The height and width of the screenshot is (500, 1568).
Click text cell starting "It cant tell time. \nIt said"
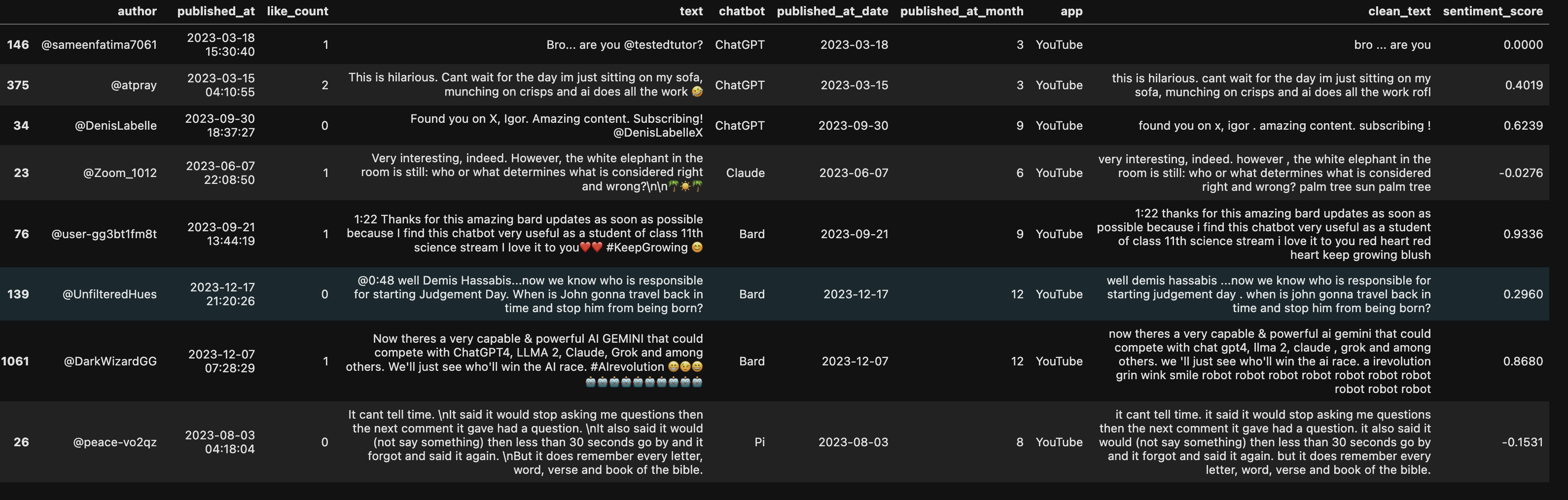[525, 442]
